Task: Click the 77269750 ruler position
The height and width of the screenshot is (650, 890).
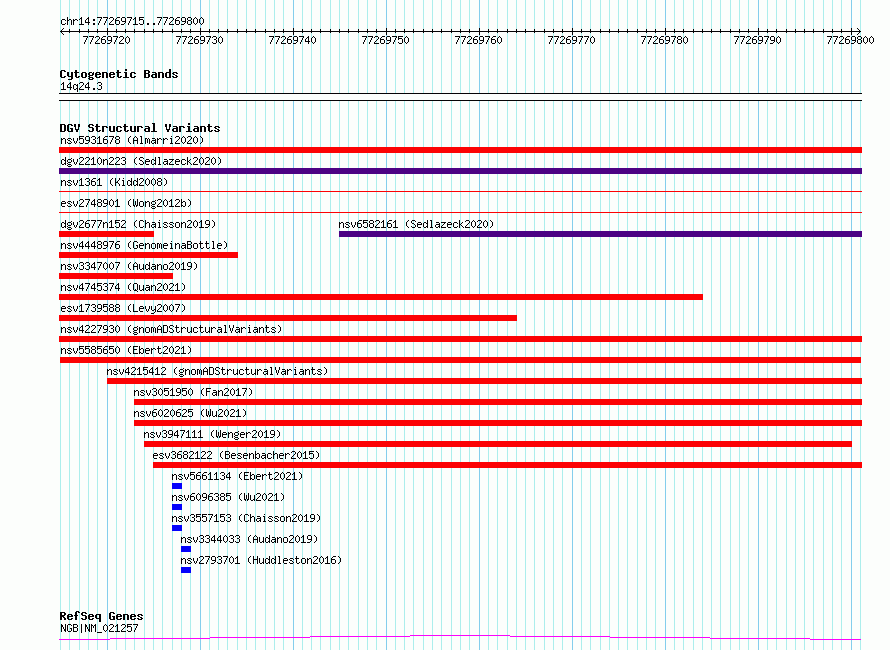Action: click(x=385, y=40)
